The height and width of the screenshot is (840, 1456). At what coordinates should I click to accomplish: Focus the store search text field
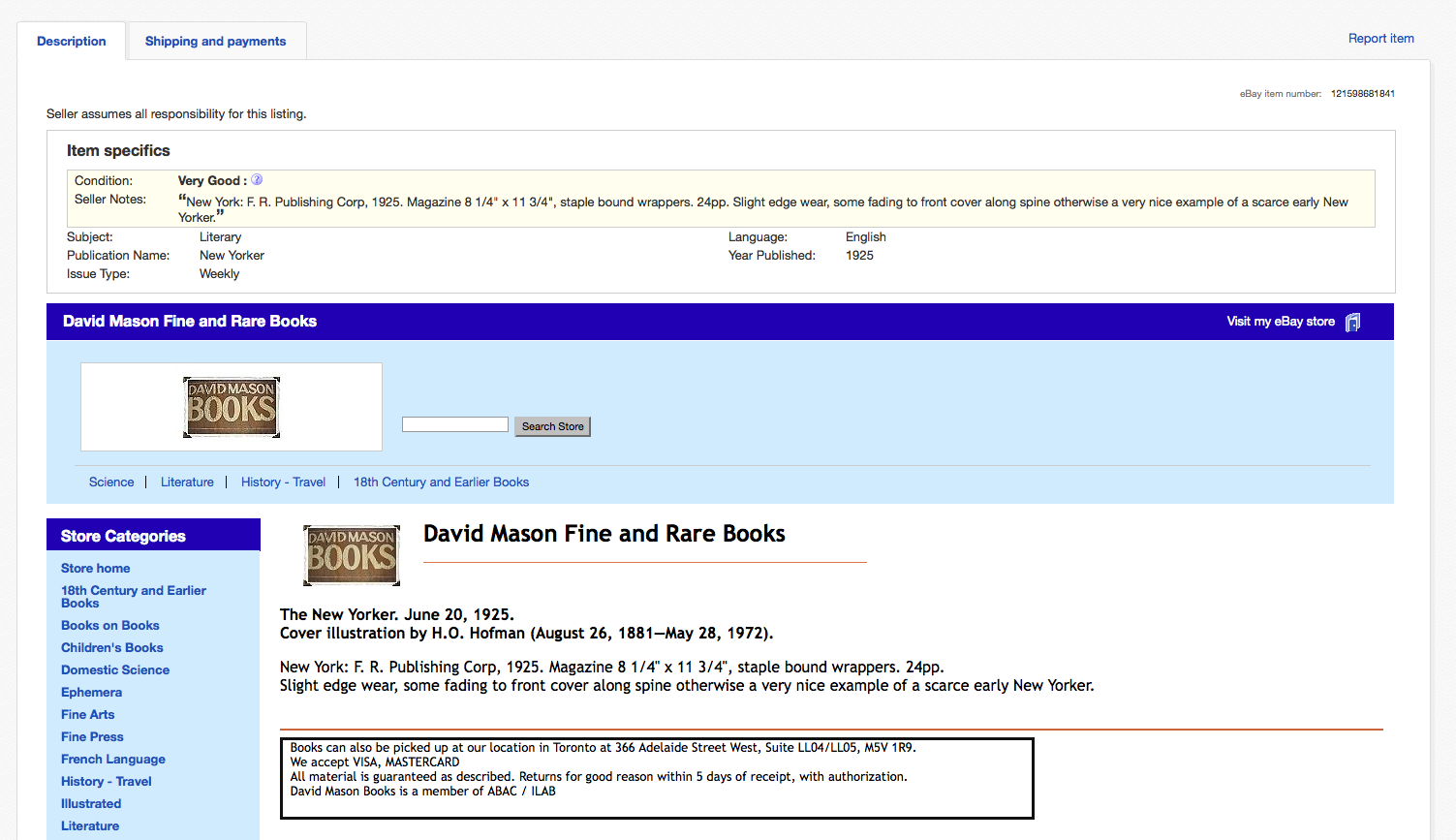(x=455, y=424)
